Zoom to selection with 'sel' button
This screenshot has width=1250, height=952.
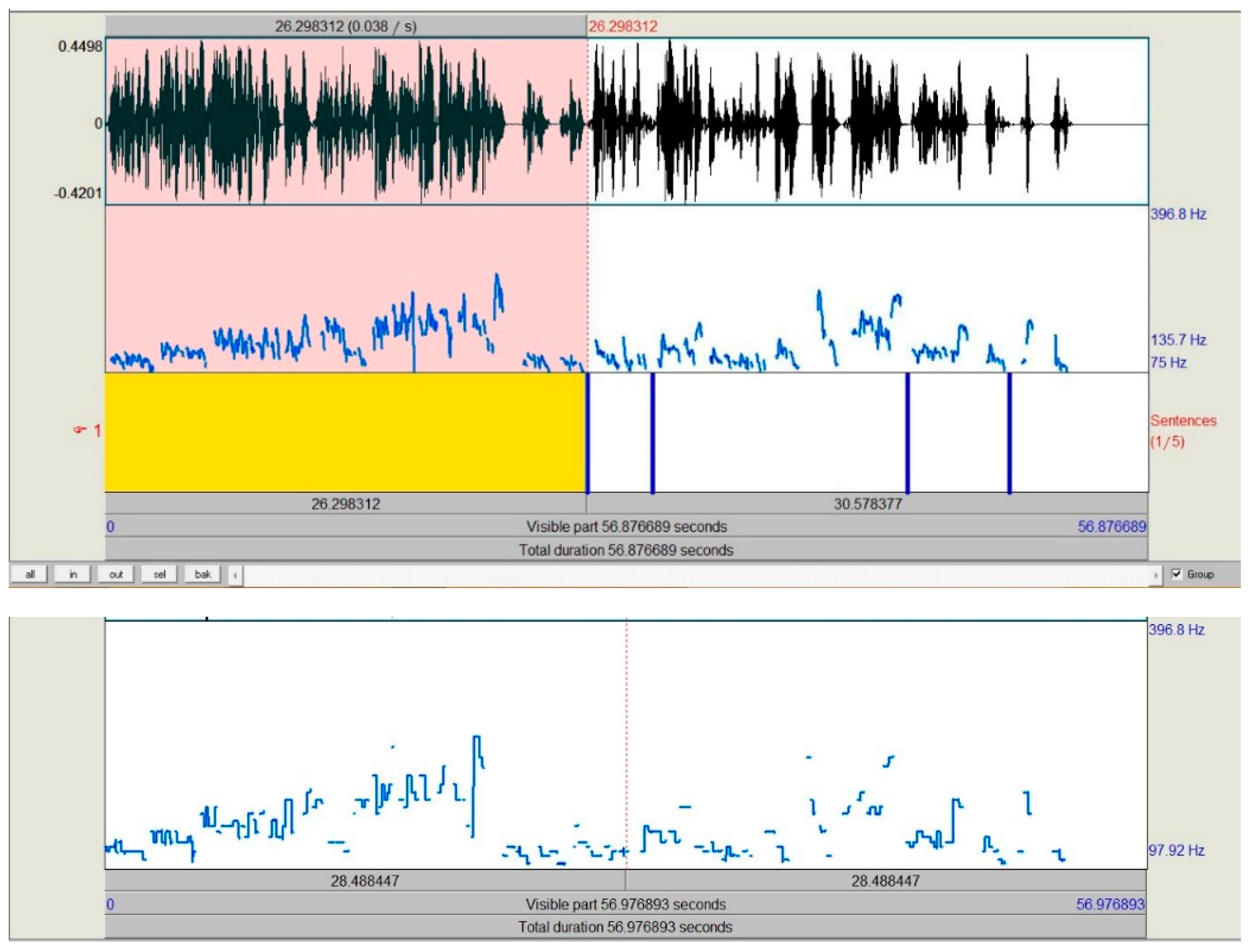(160, 574)
